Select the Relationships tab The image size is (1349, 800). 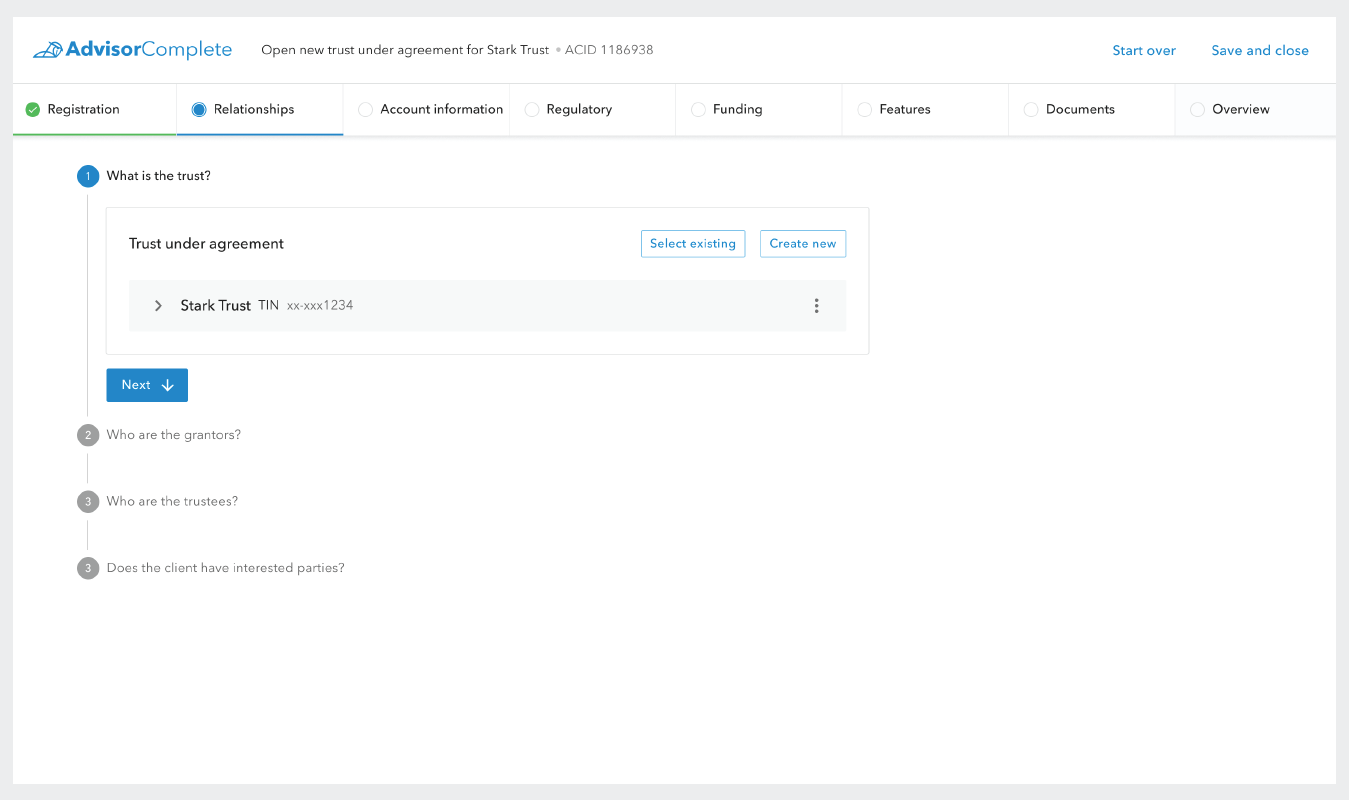pos(254,110)
